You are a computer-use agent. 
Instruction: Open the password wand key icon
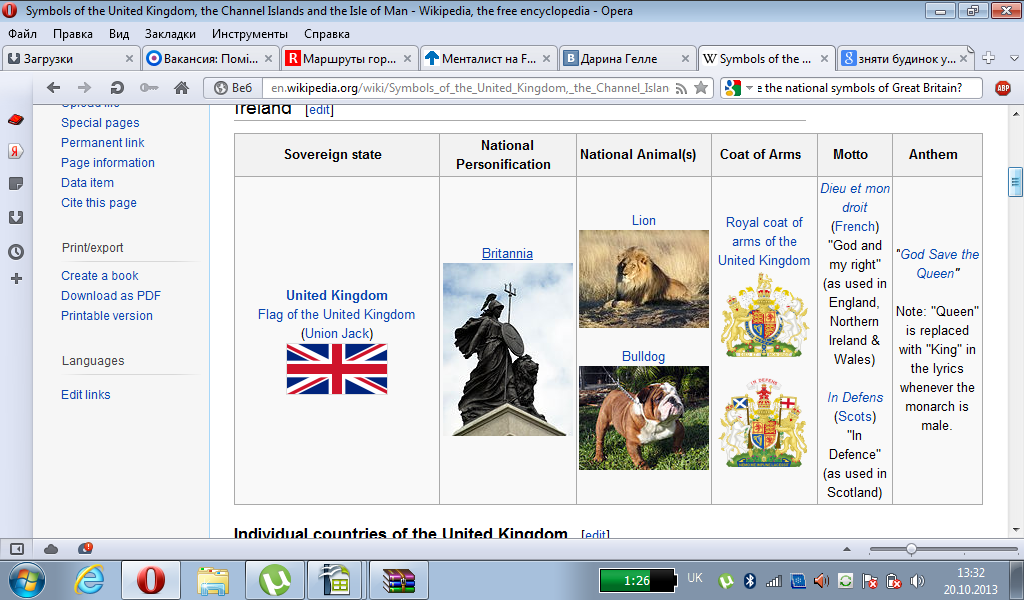(149, 87)
